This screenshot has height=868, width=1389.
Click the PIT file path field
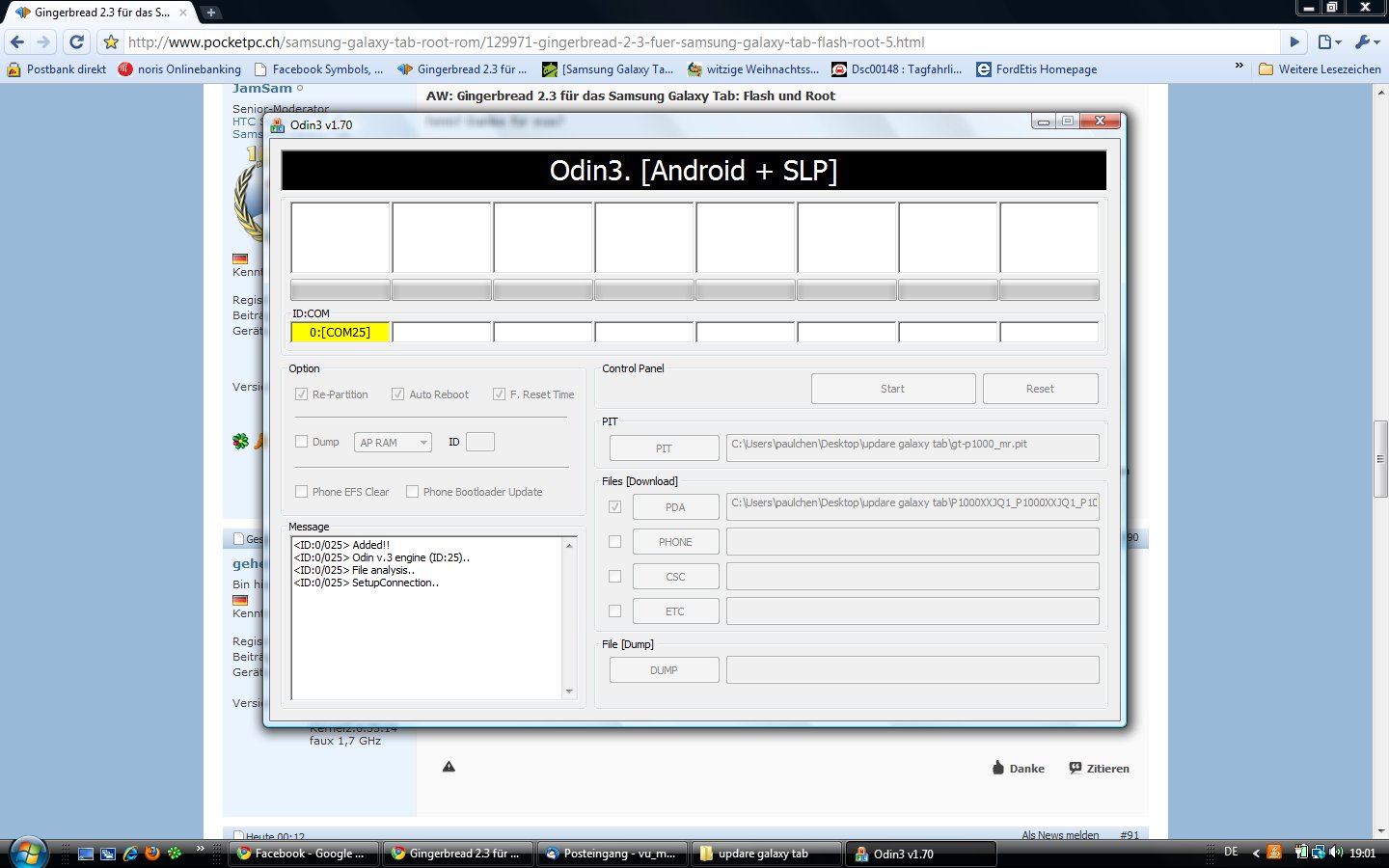tap(912, 448)
